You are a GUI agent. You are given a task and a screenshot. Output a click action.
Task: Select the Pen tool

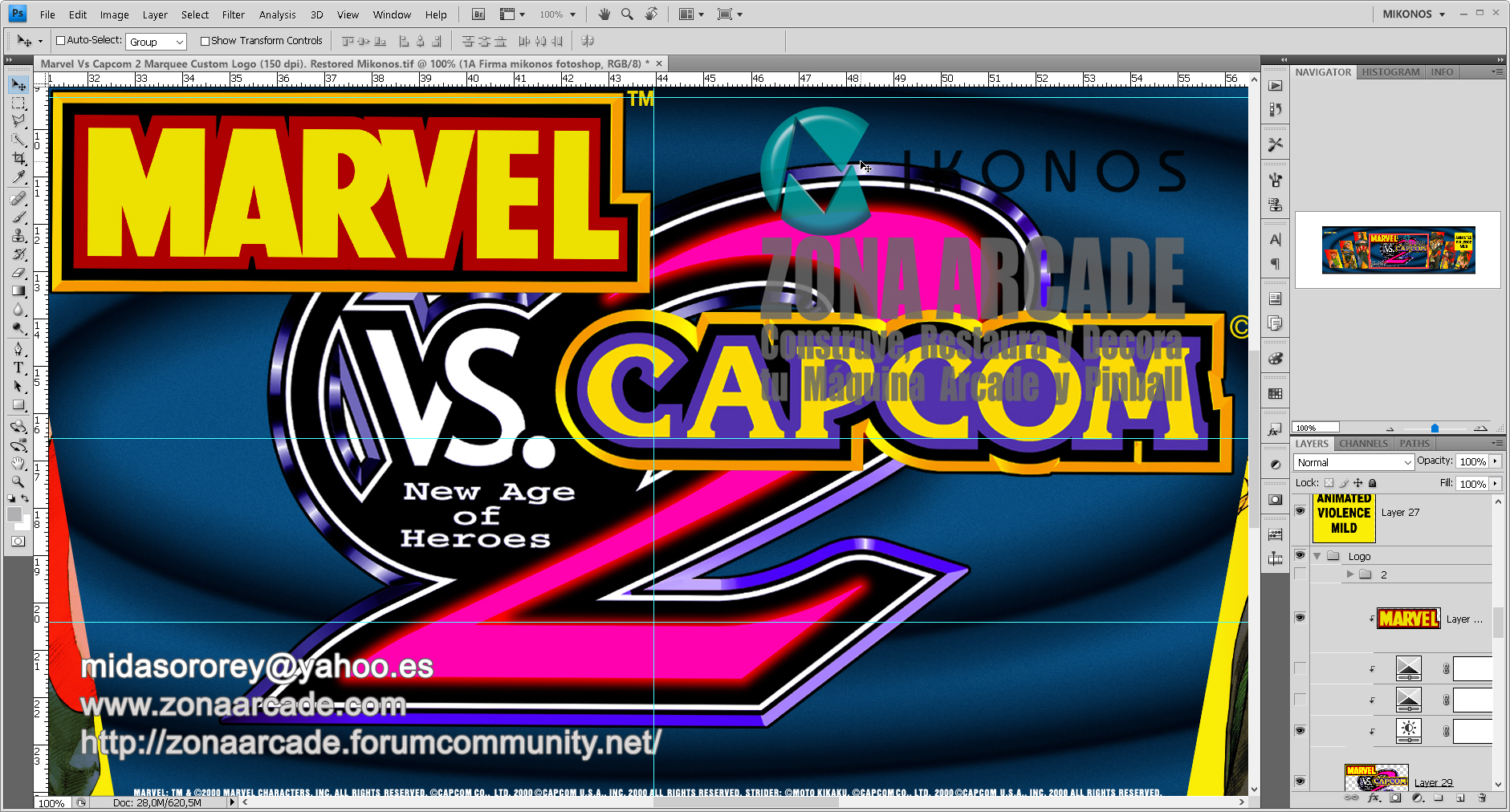tap(18, 349)
